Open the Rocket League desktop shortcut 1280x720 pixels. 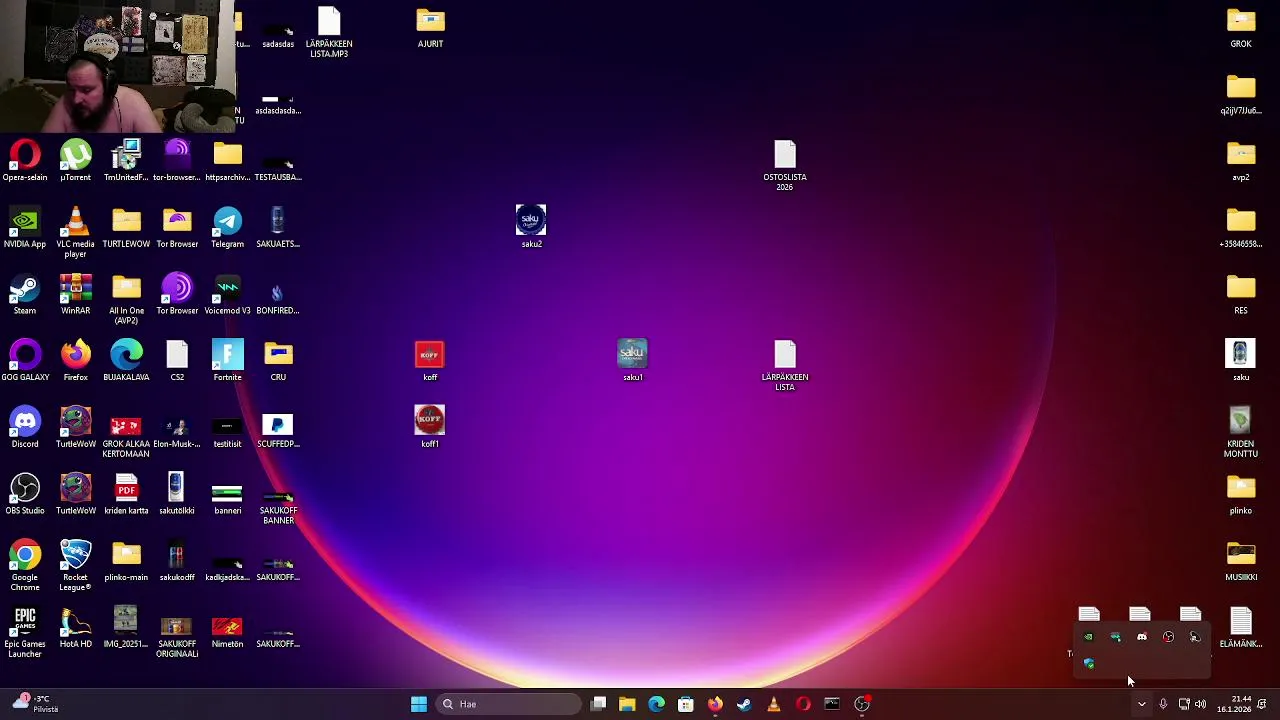(x=75, y=565)
